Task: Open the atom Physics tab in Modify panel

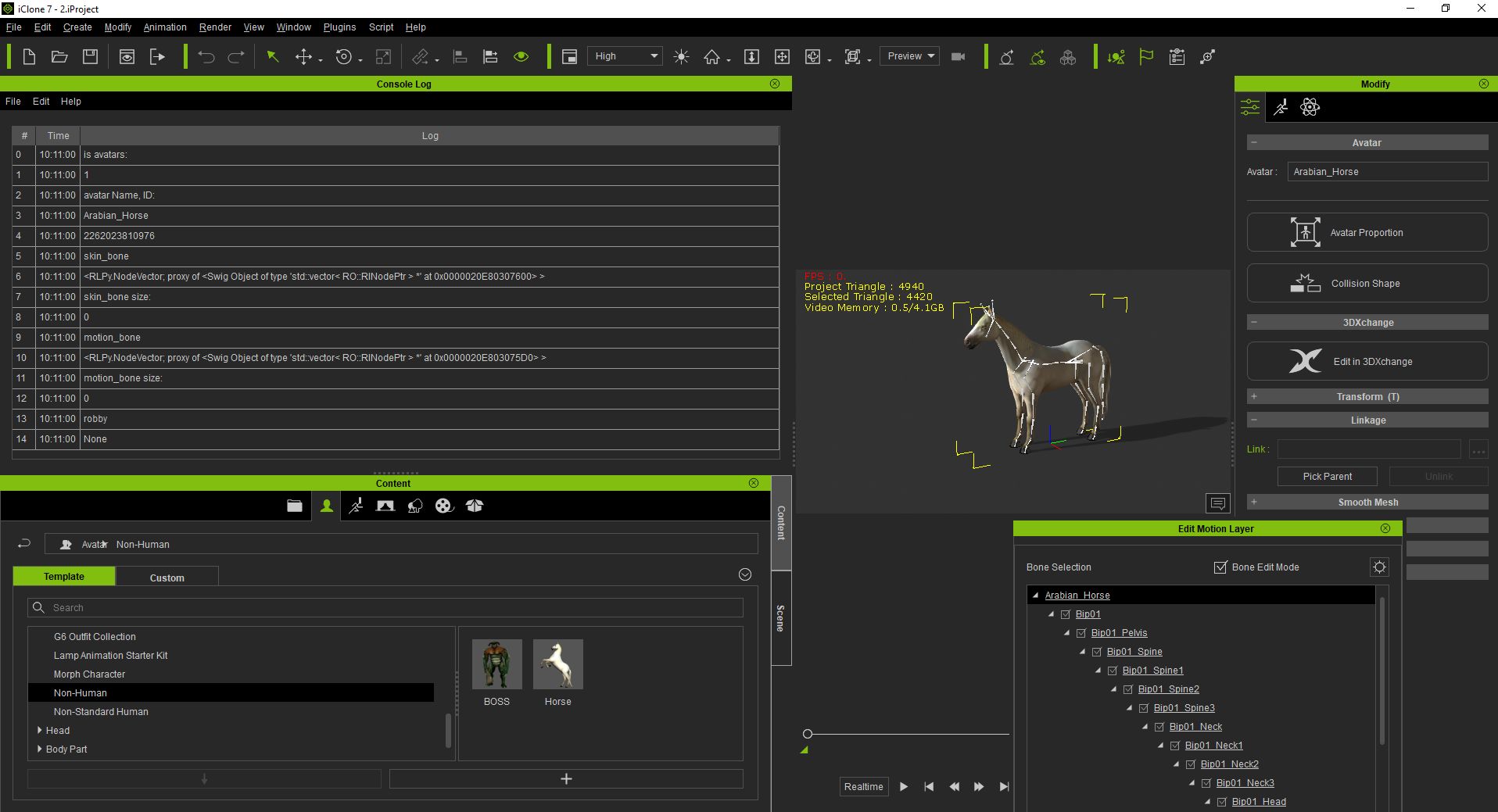Action: [1310, 107]
